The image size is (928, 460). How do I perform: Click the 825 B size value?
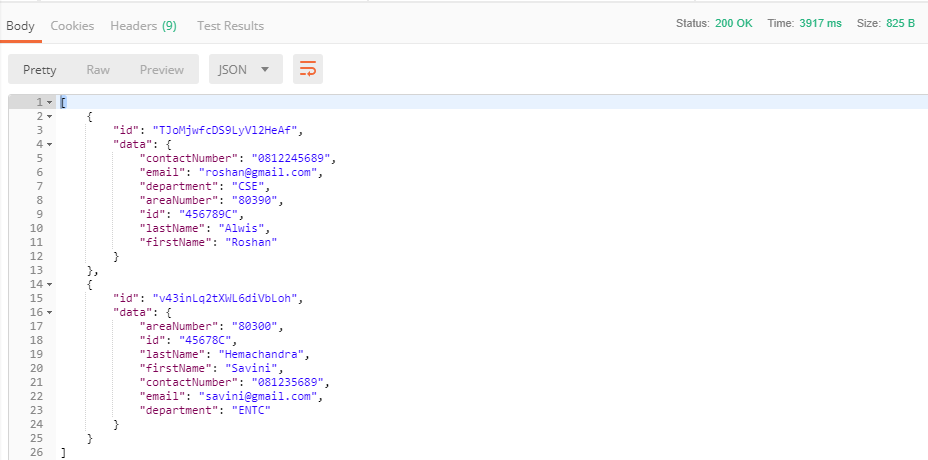[x=900, y=24]
